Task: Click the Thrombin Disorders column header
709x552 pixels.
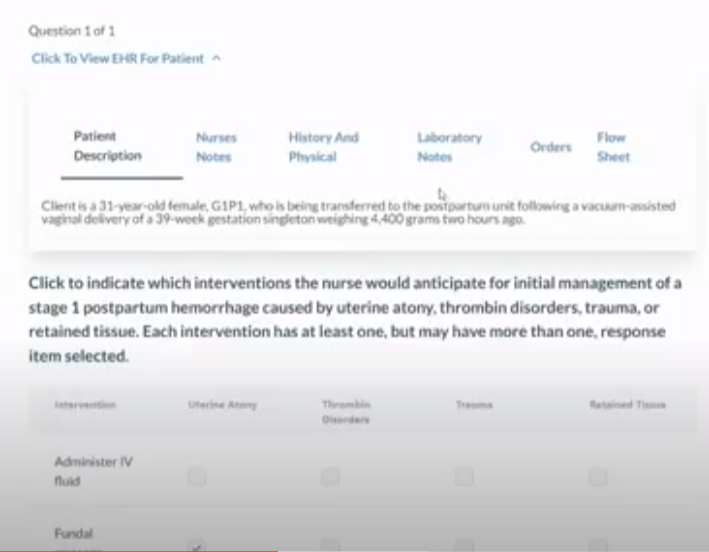Action: click(345, 412)
